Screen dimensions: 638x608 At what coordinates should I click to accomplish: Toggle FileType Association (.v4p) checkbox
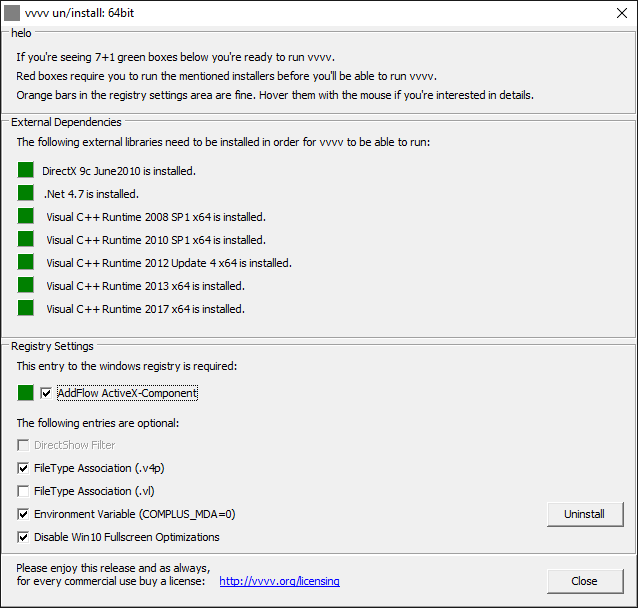click(23, 468)
